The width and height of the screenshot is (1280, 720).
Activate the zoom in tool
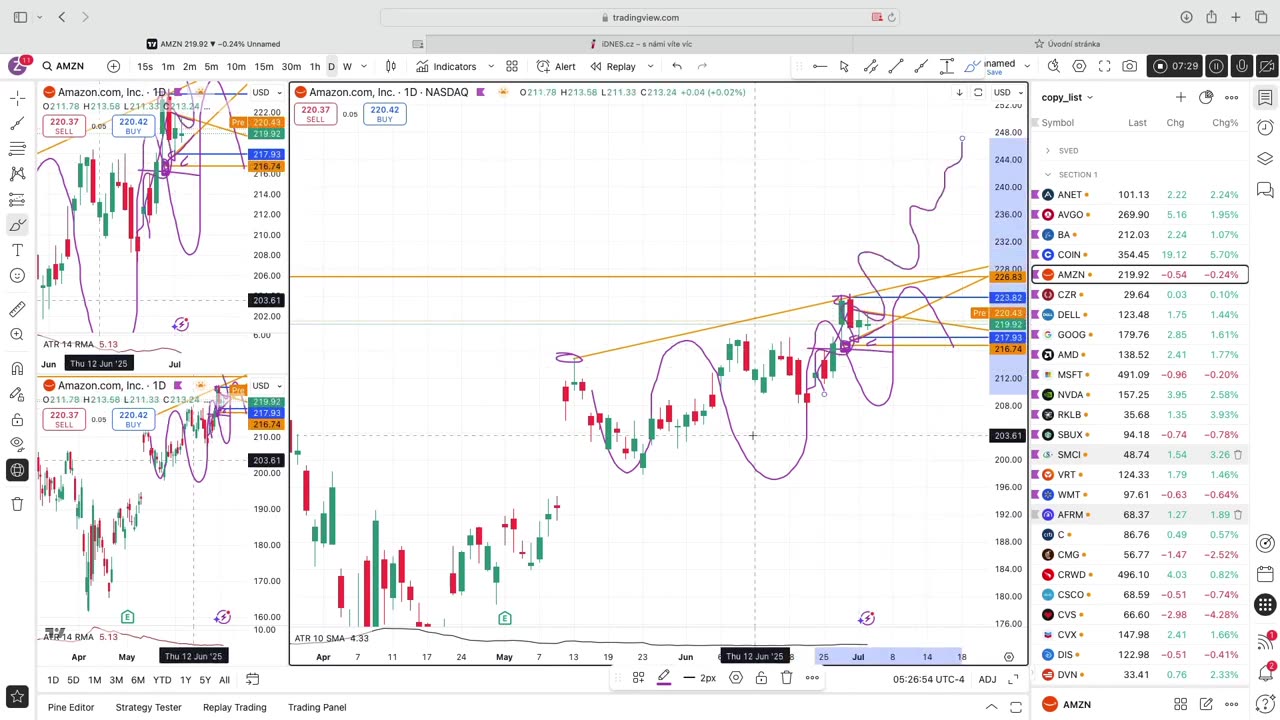click(x=17, y=334)
